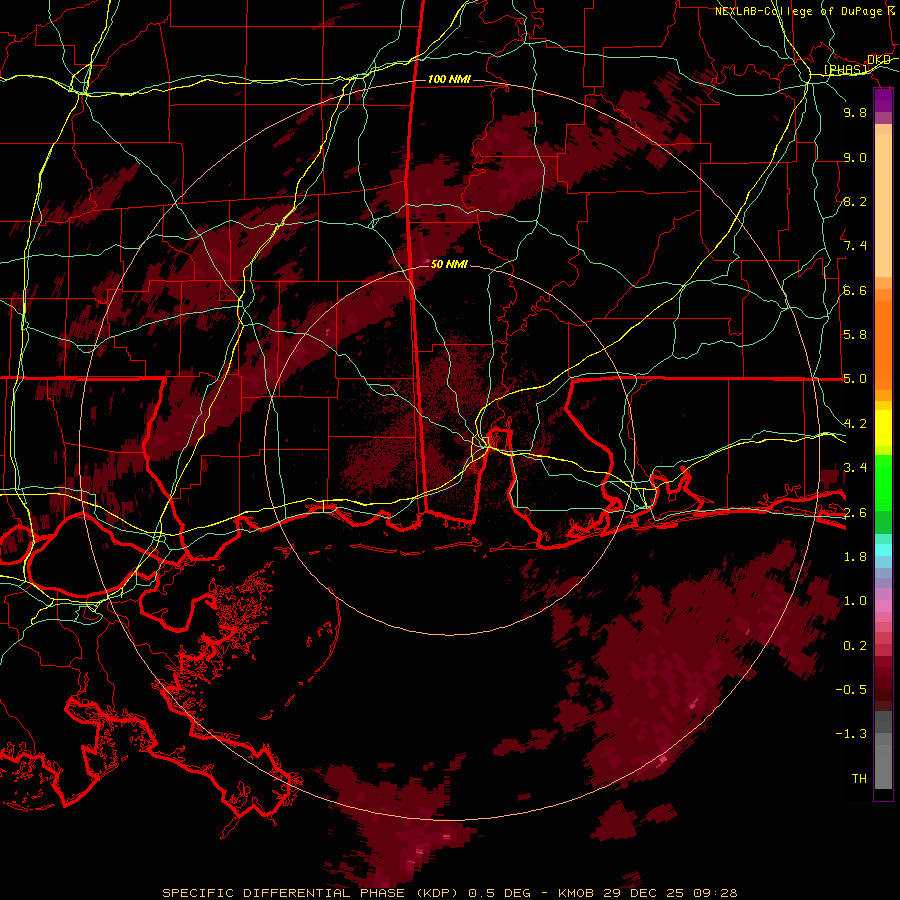Image resolution: width=900 pixels, height=900 pixels.
Task: Click the "NEXLAB-College of DuPage" credit text
Action: tap(799, 11)
